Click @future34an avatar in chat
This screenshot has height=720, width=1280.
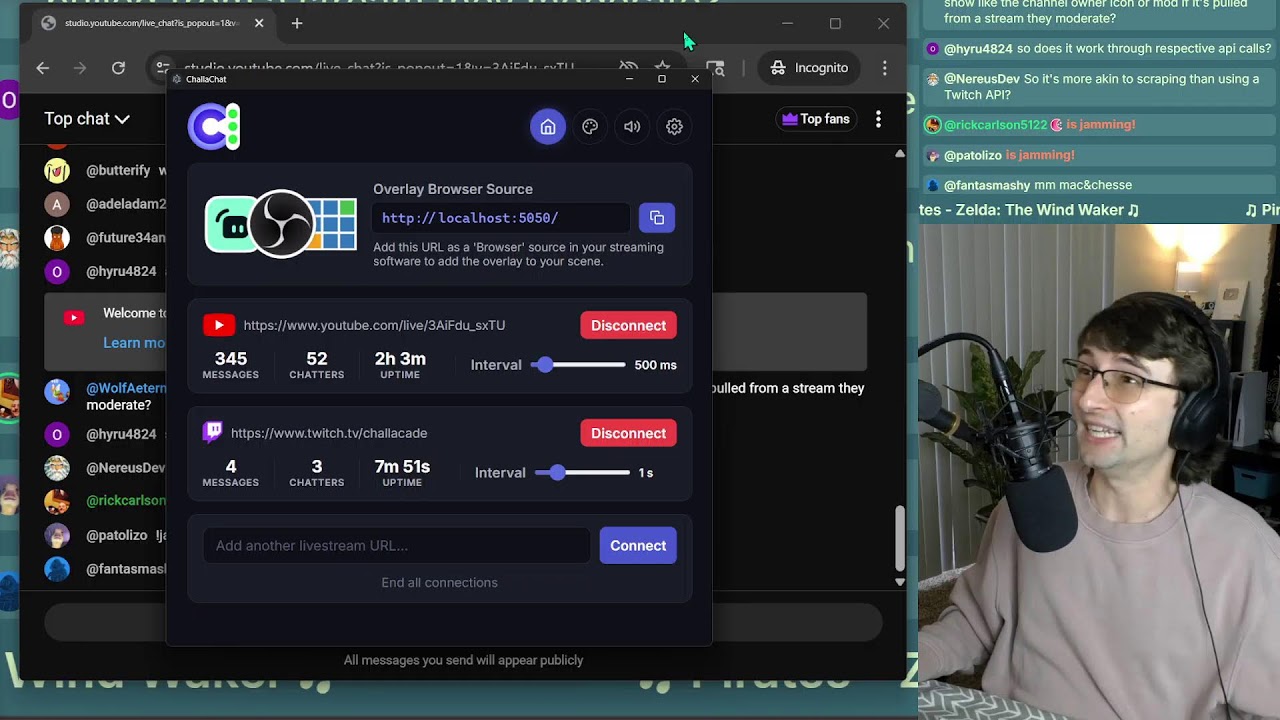57,238
